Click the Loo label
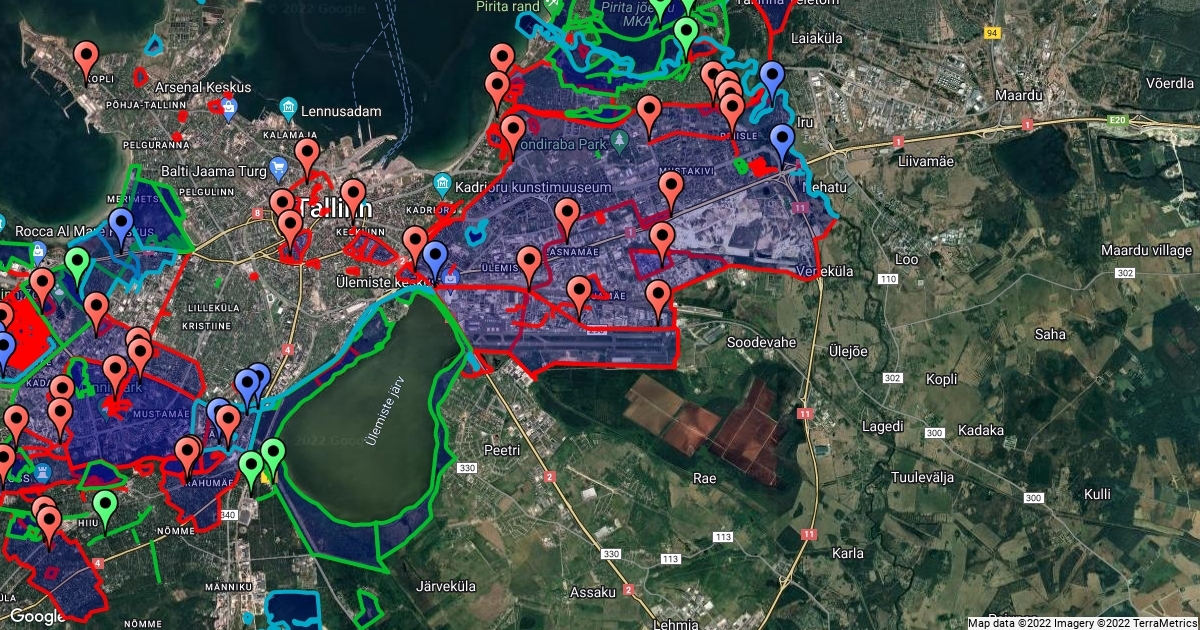Image resolution: width=1200 pixels, height=630 pixels. [x=906, y=258]
